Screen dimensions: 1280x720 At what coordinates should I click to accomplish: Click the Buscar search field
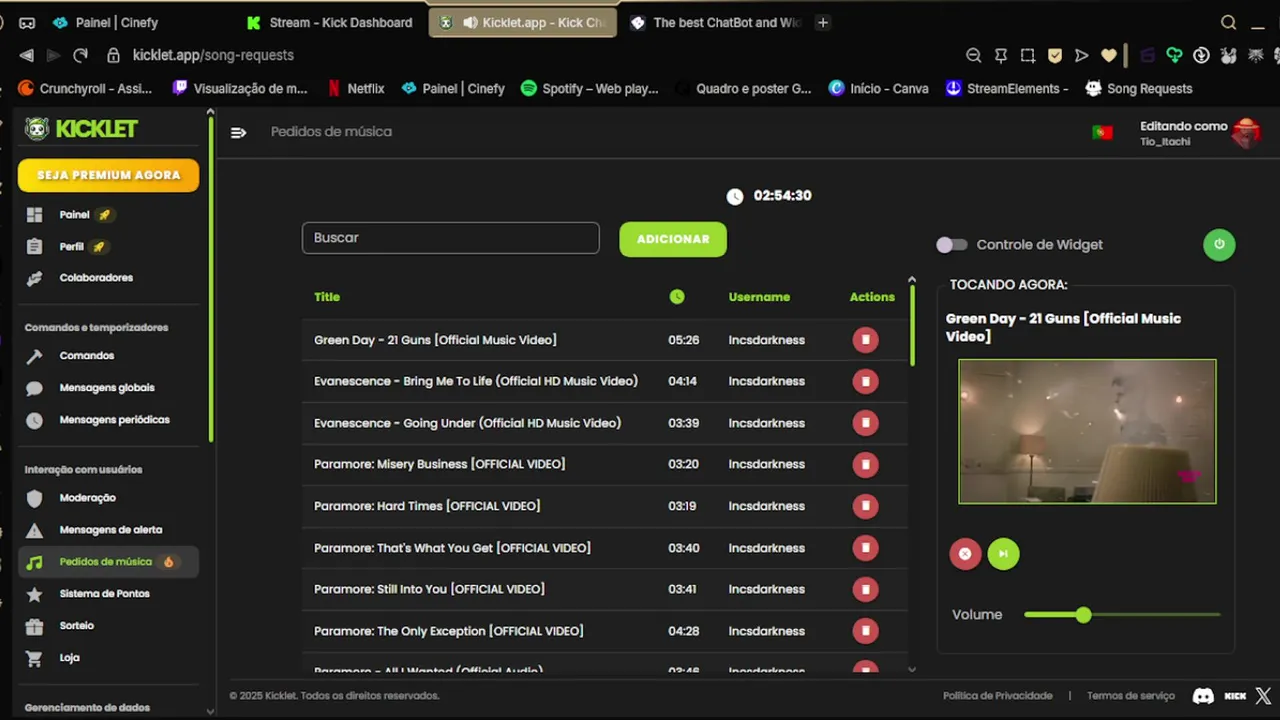[x=451, y=238]
